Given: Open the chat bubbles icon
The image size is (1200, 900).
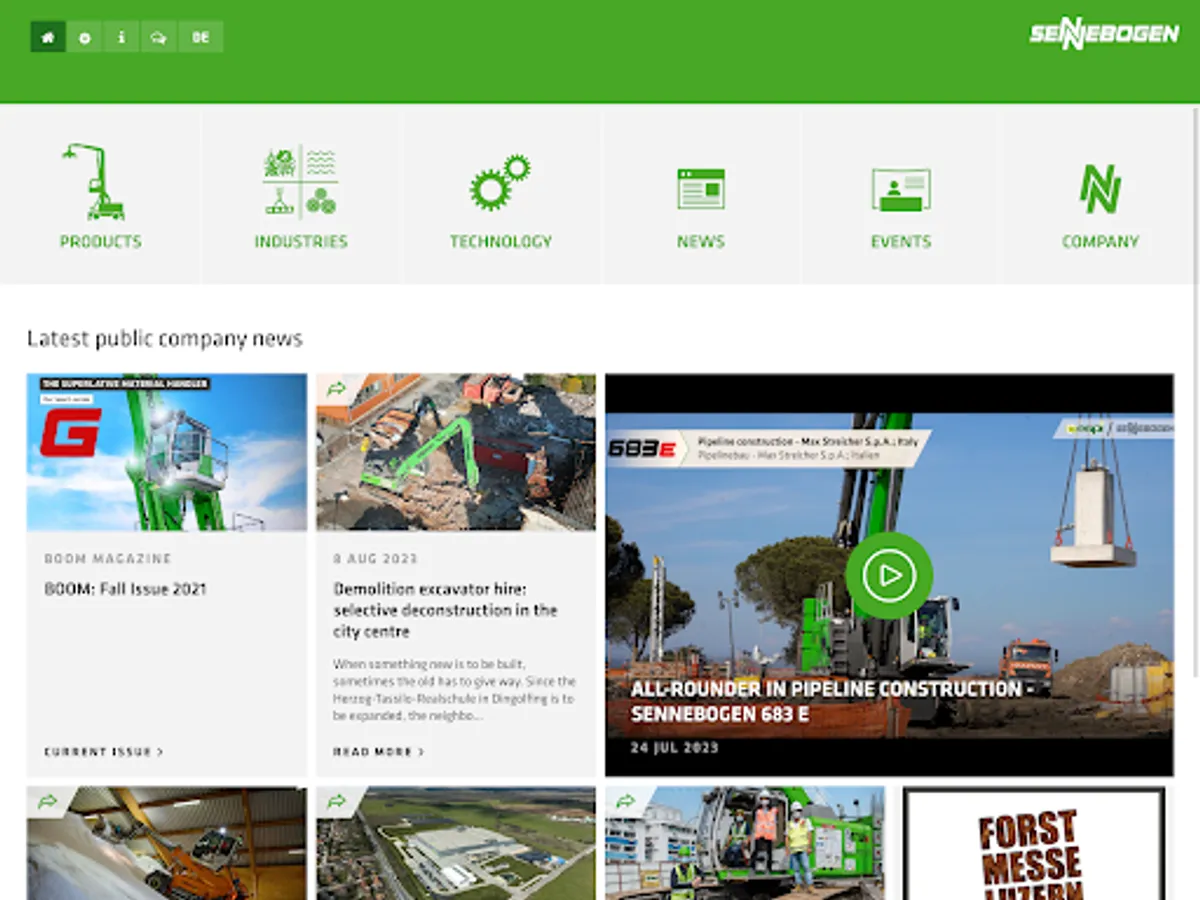Looking at the screenshot, I should [x=159, y=37].
